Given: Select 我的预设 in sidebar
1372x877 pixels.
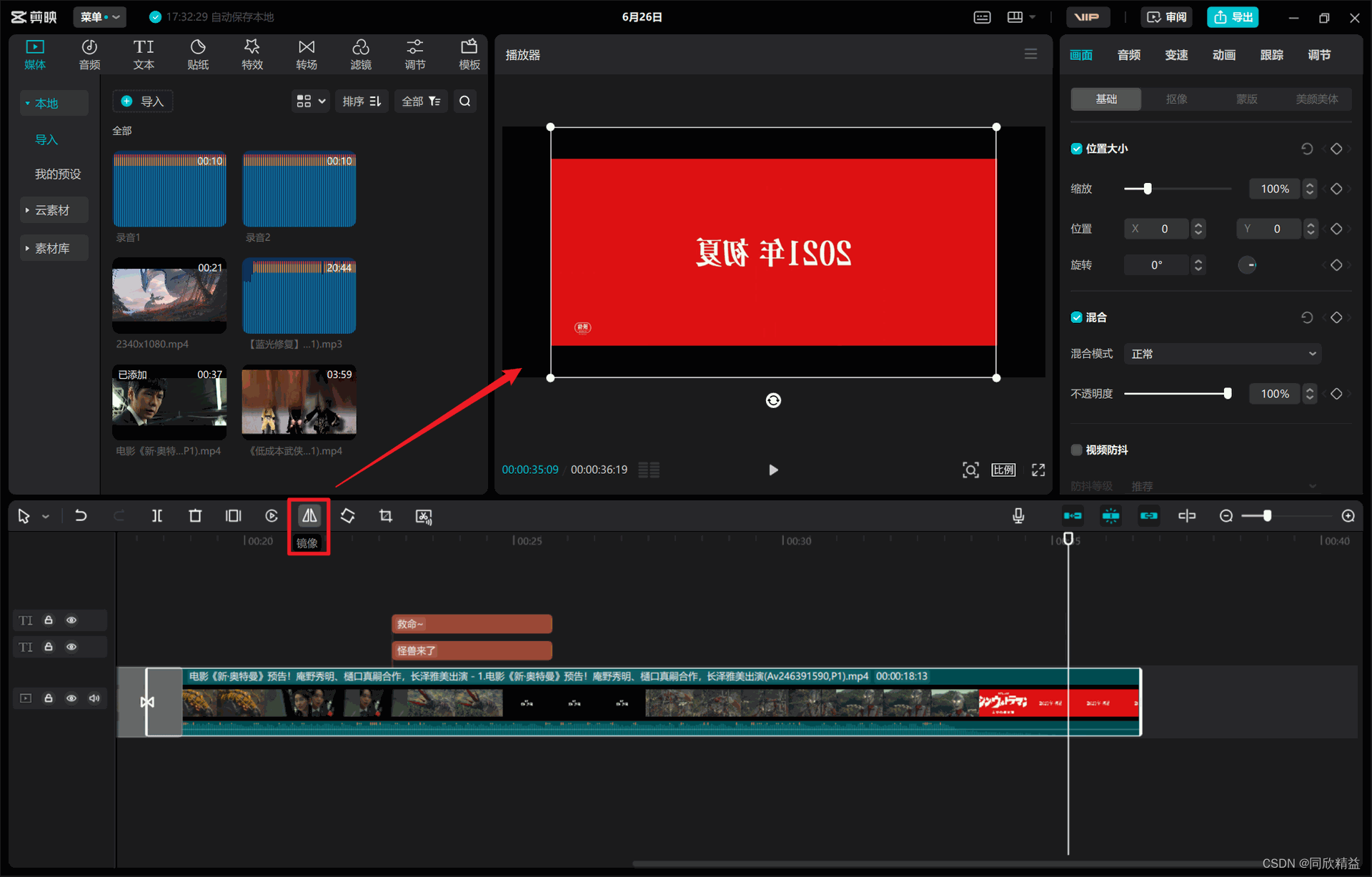Looking at the screenshot, I should [x=58, y=174].
